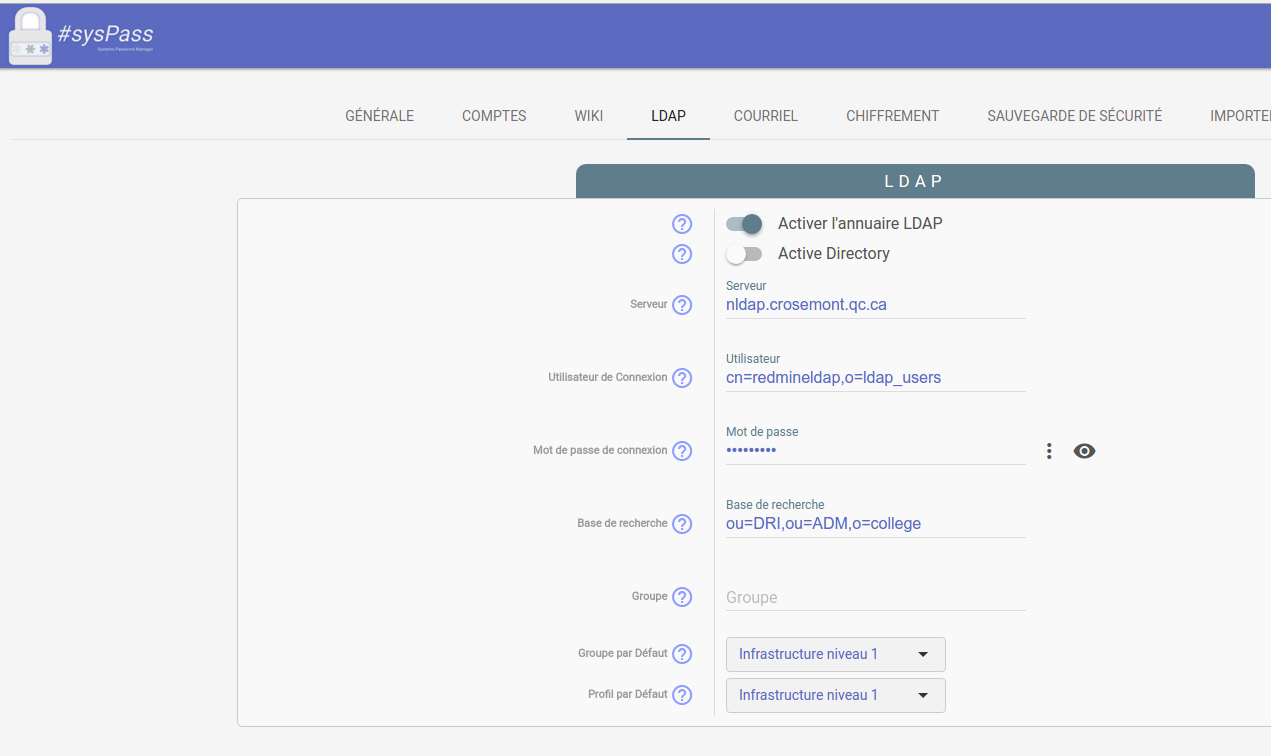
Task: Click the sysPass padlock logo
Action: pyautogui.click(x=30, y=37)
